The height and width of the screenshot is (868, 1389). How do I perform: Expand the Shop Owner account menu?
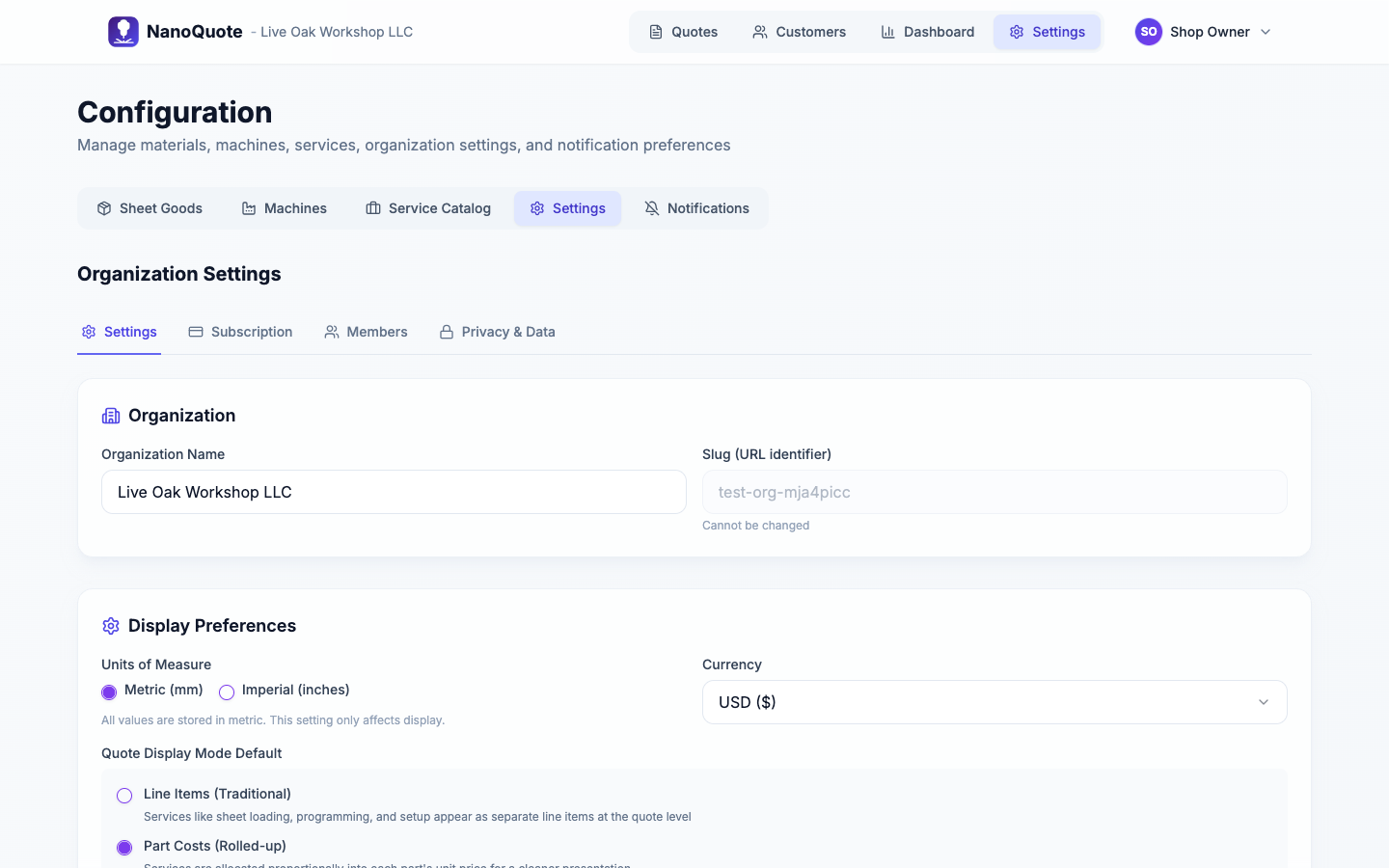click(1211, 32)
